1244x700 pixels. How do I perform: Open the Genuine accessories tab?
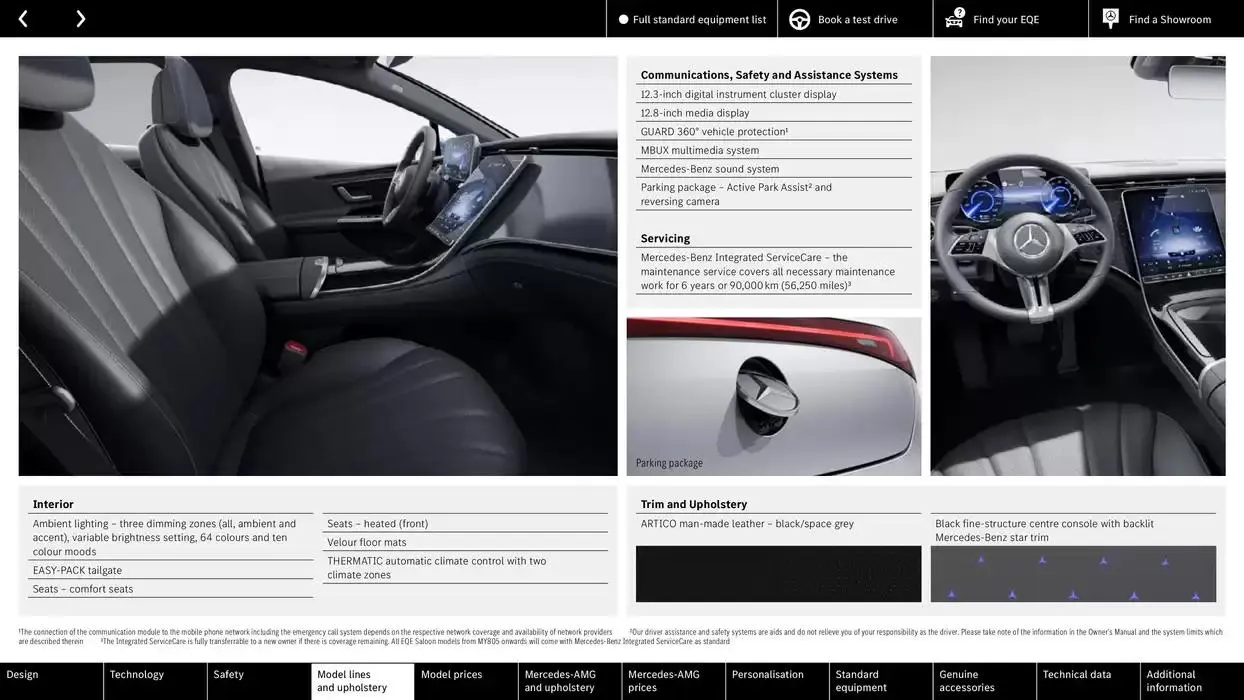tap(985, 681)
